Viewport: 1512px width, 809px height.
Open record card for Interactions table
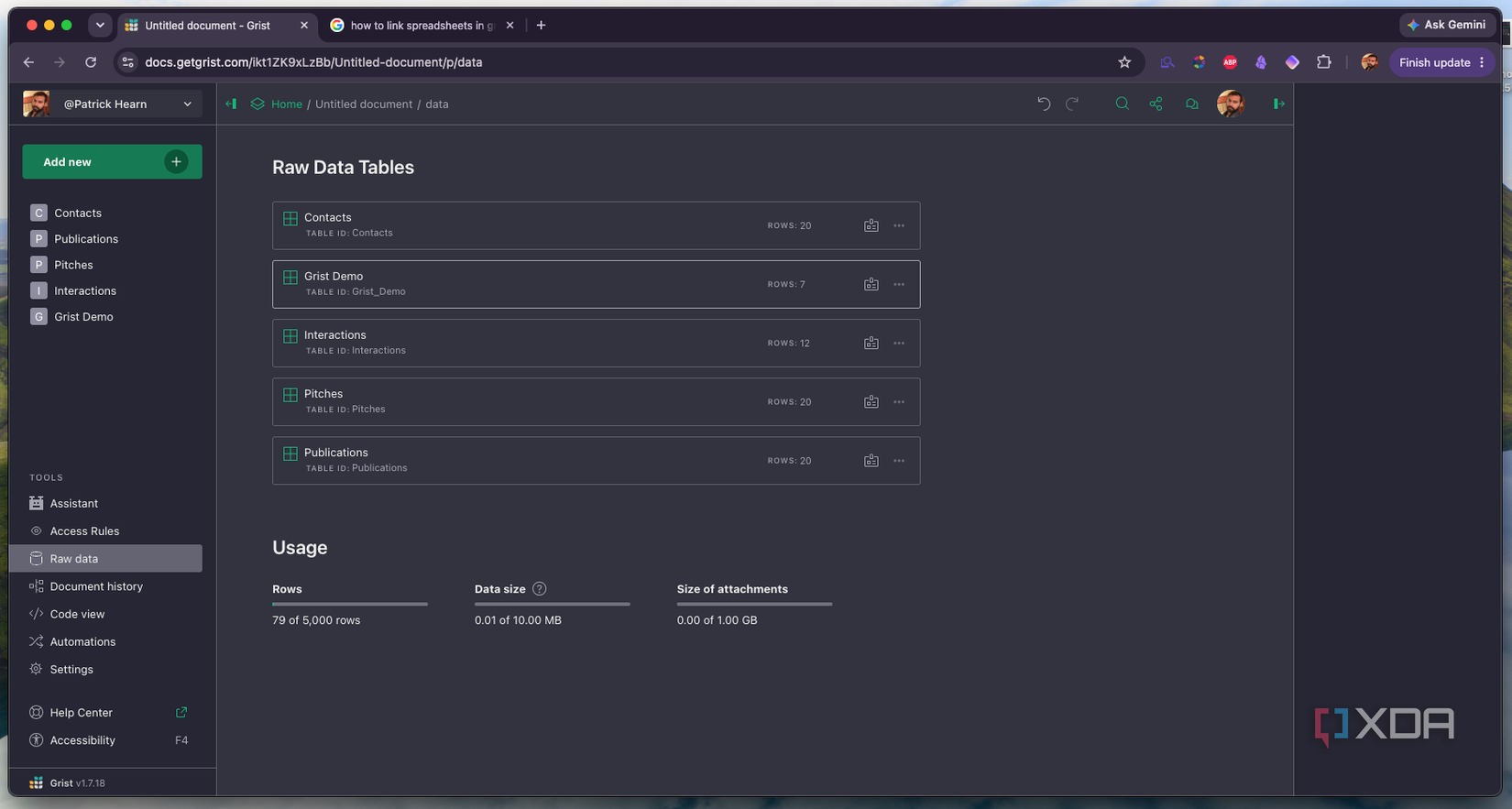[x=871, y=343]
